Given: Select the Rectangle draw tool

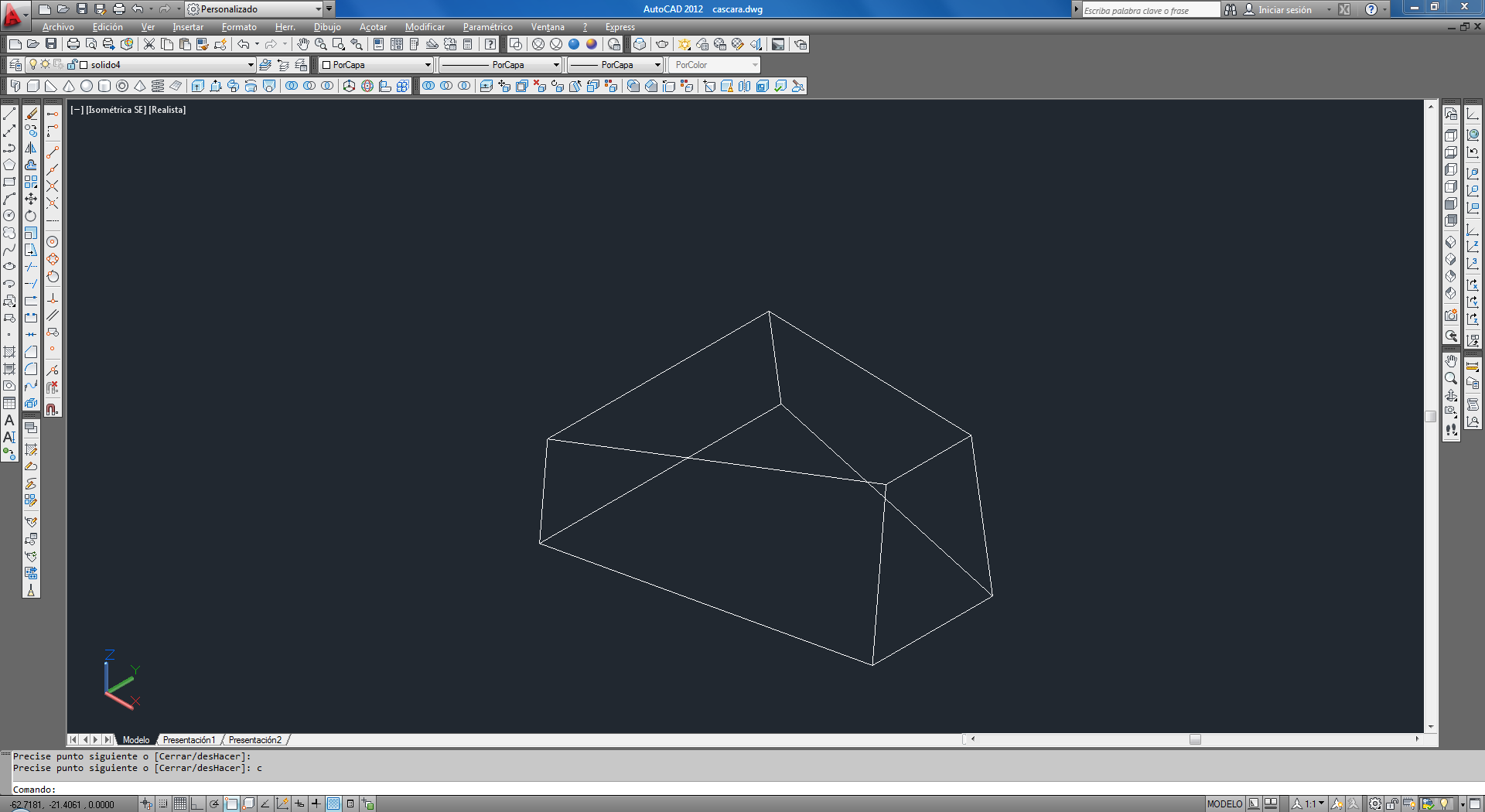Looking at the screenshot, I should coord(9,182).
